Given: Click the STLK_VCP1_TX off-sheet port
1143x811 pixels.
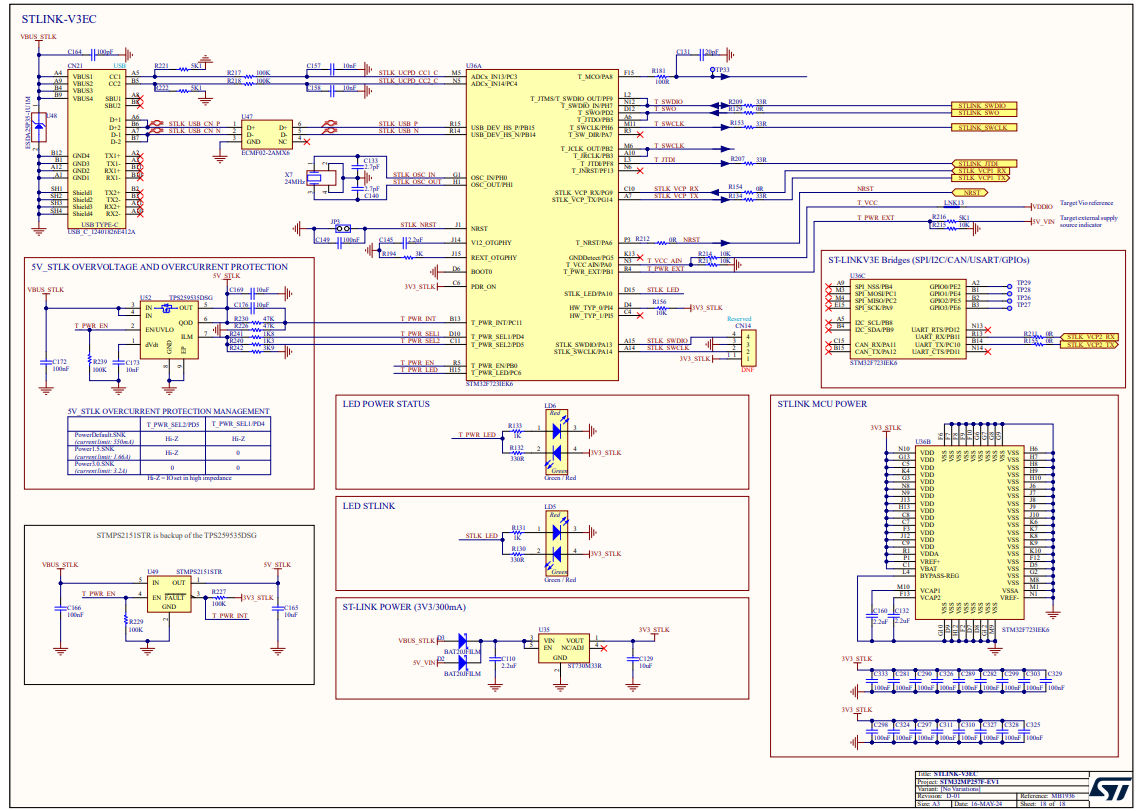Looking at the screenshot, I should tap(981, 178).
